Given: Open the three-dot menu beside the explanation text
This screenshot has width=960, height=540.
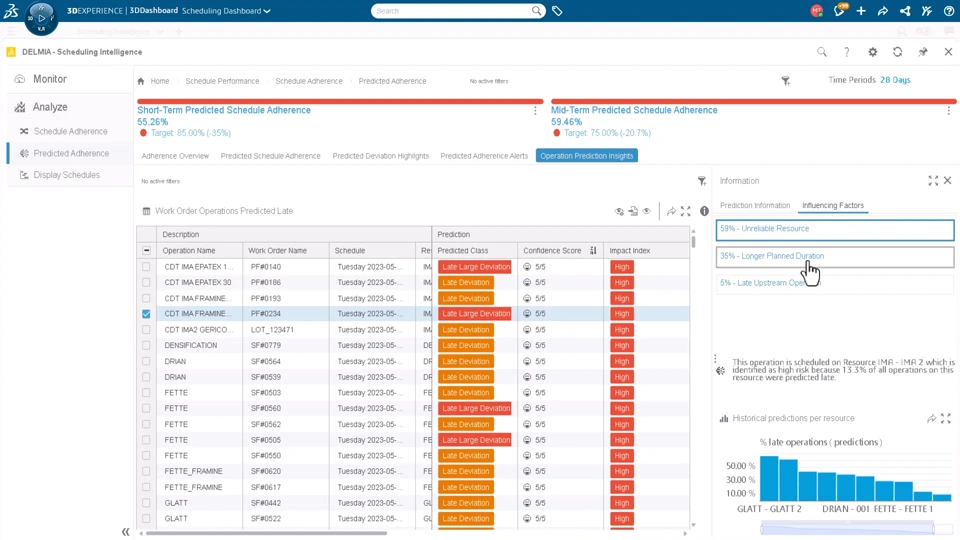Looking at the screenshot, I should (715, 359).
